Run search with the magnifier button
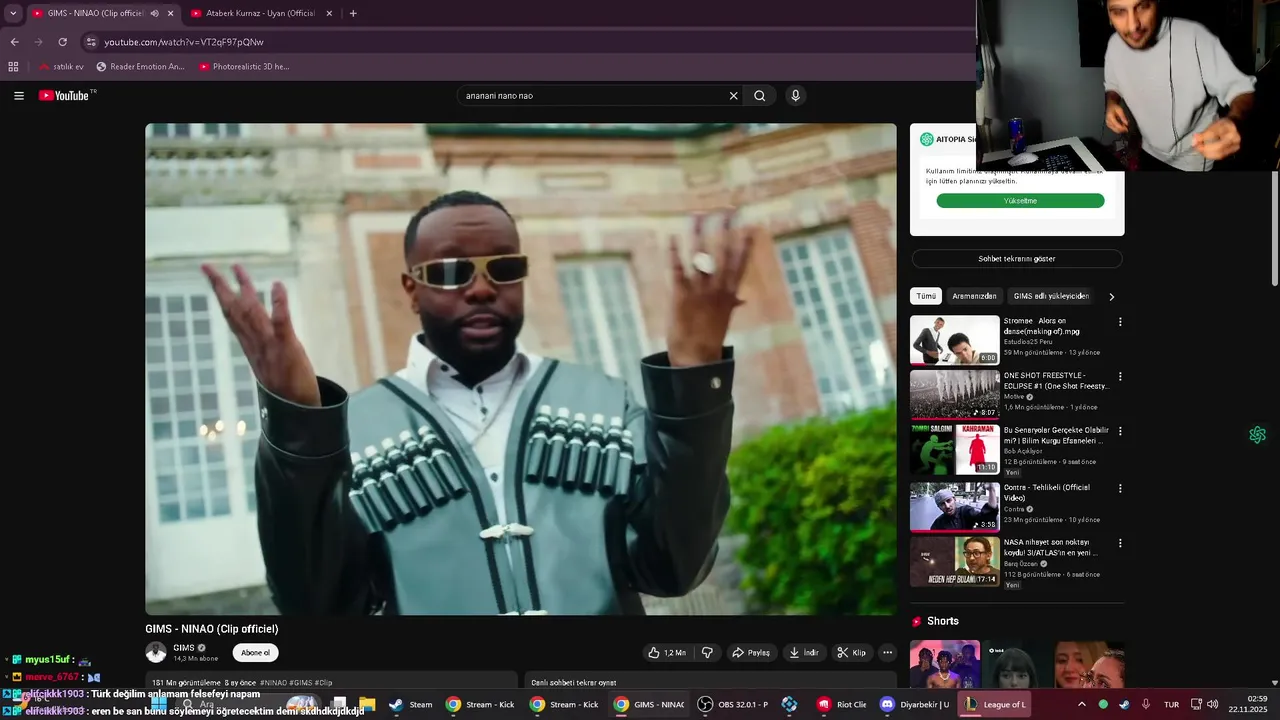The width and height of the screenshot is (1280, 720). (x=760, y=96)
